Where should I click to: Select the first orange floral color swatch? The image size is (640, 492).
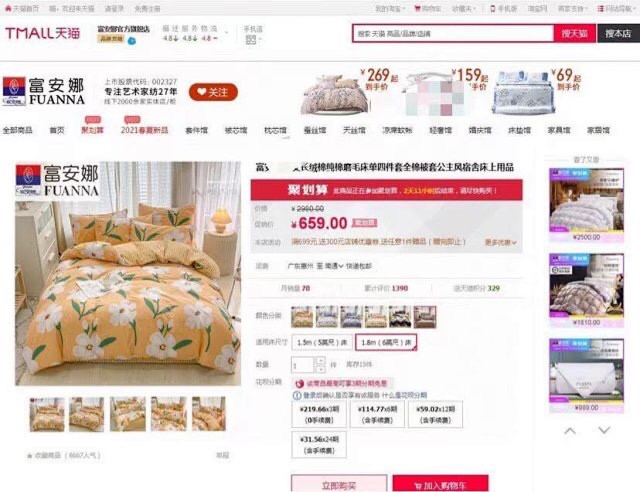[x=302, y=317]
